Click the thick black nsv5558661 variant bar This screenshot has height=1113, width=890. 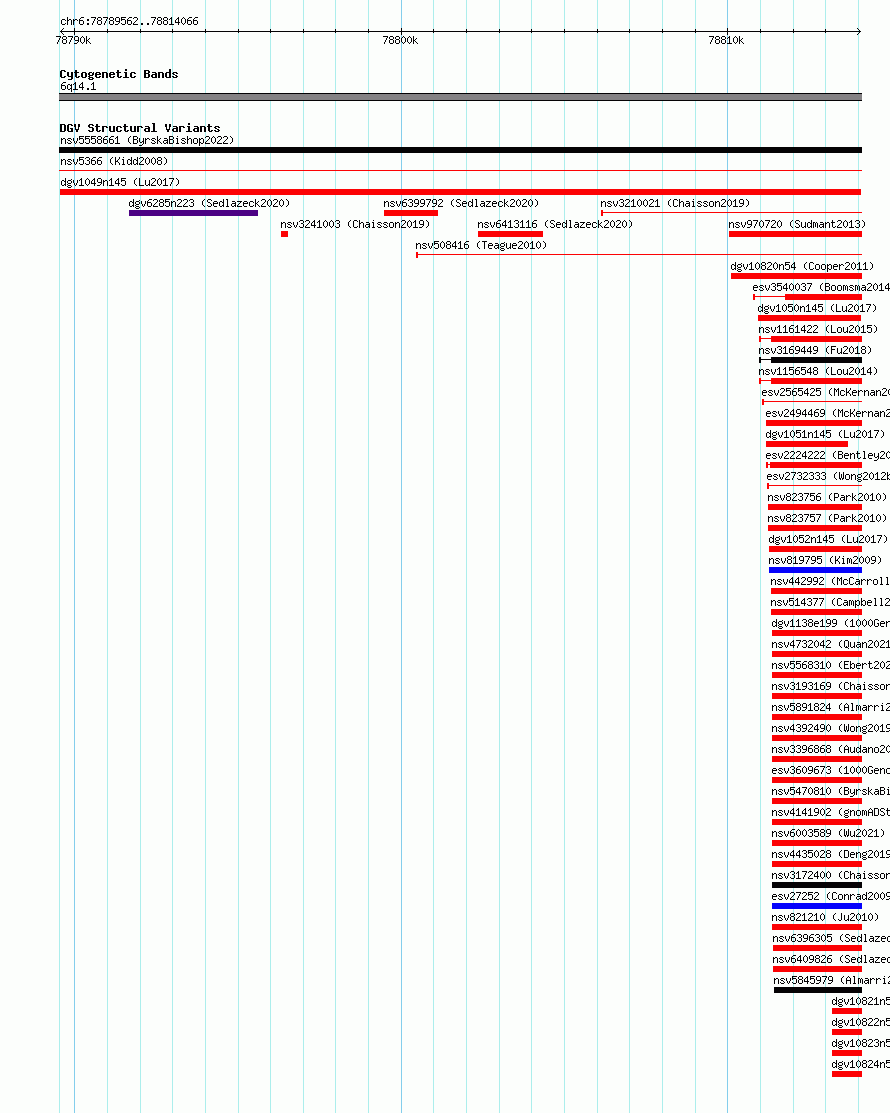[x=461, y=150]
